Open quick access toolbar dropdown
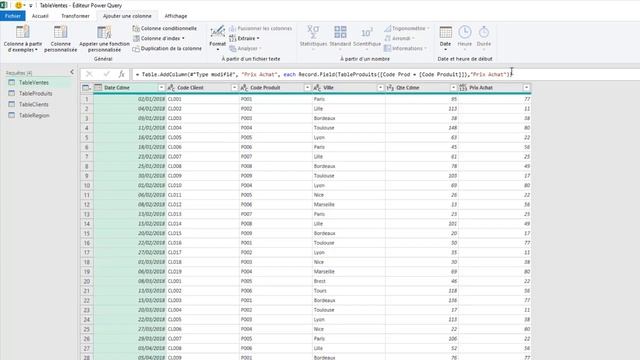Image resolution: width=640 pixels, height=360 pixels. pyautogui.click(x=31, y=6)
